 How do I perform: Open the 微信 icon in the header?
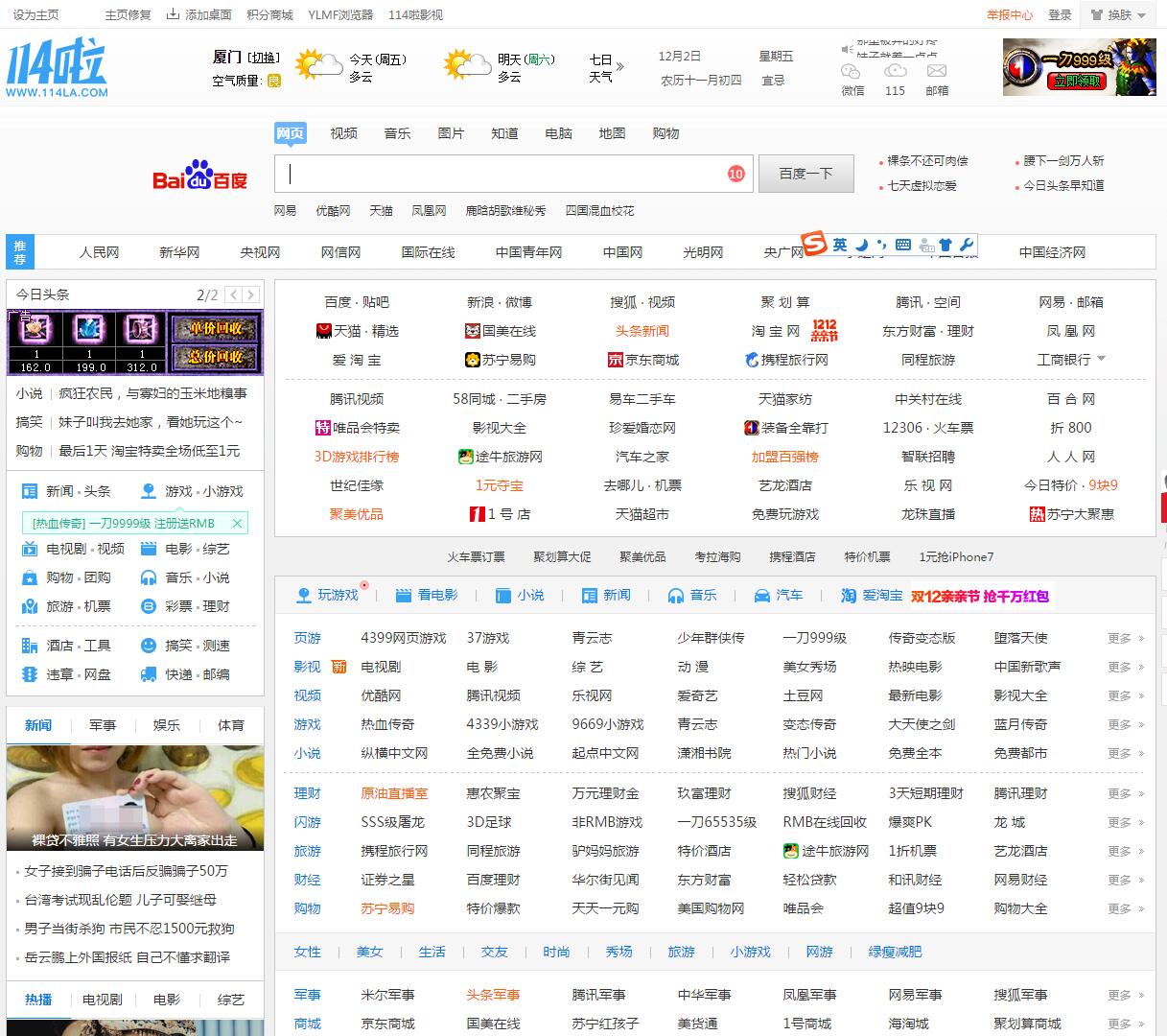point(851,71)
